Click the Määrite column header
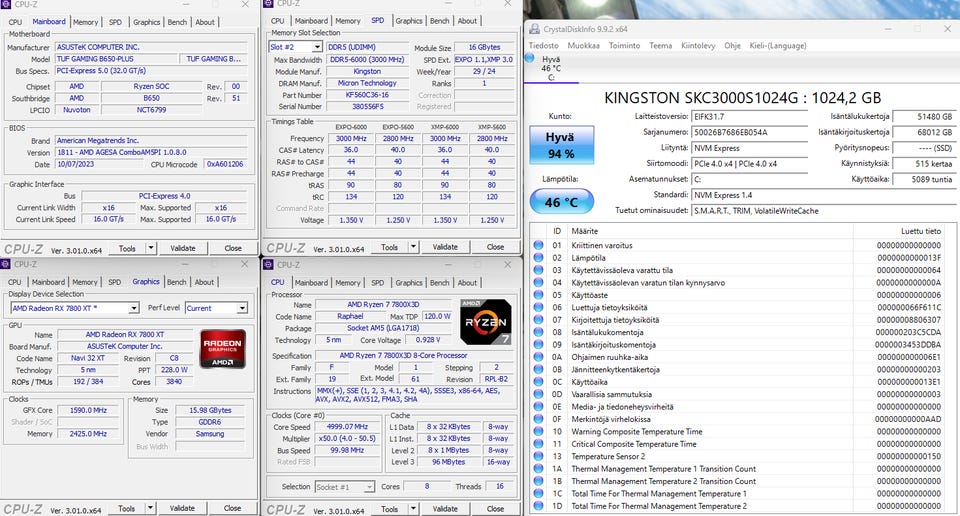 [585, 231]
